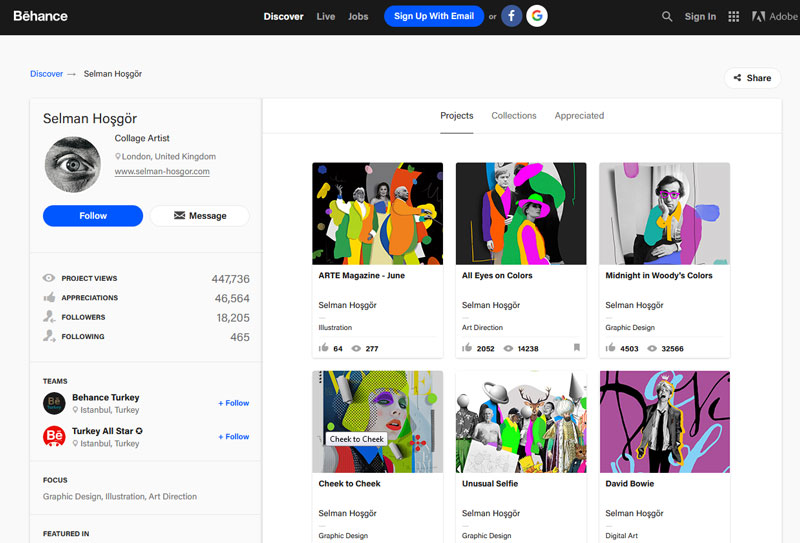
Task: Click the All Eyes on Colors title
Action: (x=497, y=276)
